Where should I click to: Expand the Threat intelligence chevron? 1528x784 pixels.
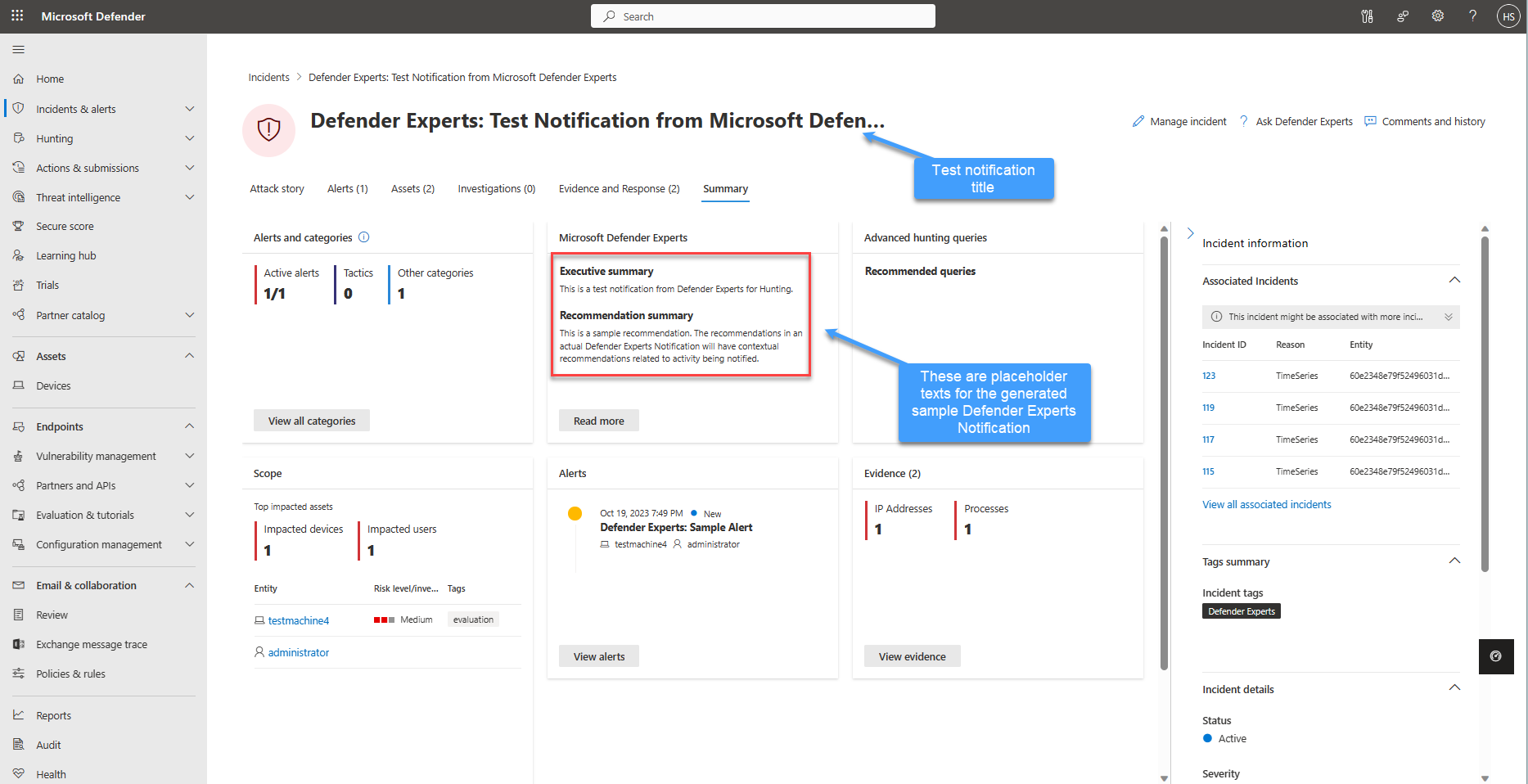pos(190,197)
